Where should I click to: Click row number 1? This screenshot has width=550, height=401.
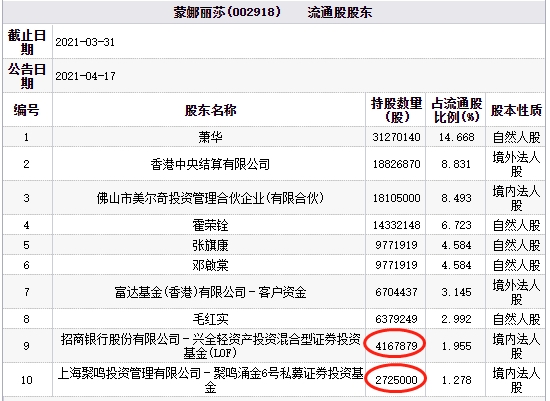pos(26,137)
